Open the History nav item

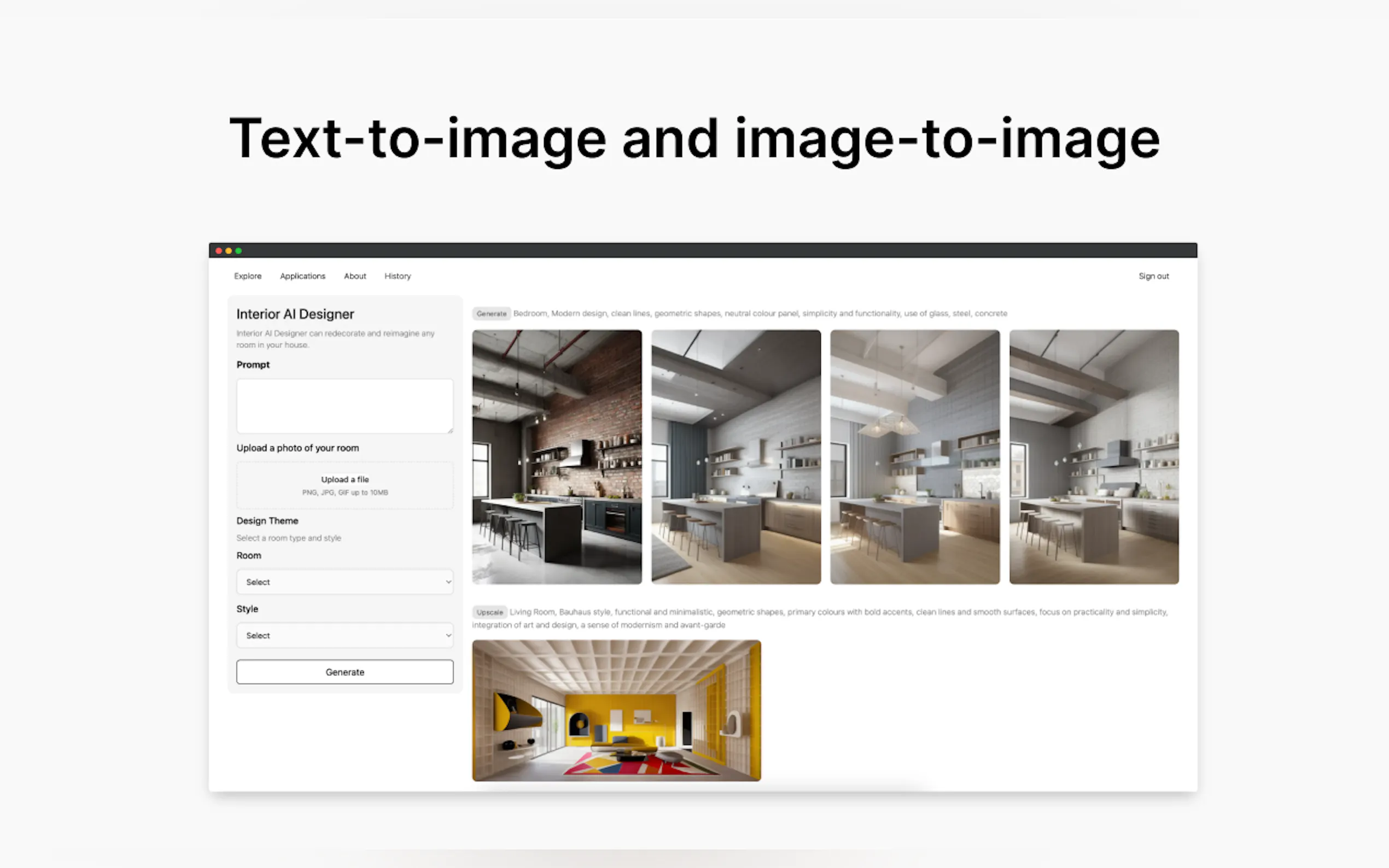tap(398, 276)
